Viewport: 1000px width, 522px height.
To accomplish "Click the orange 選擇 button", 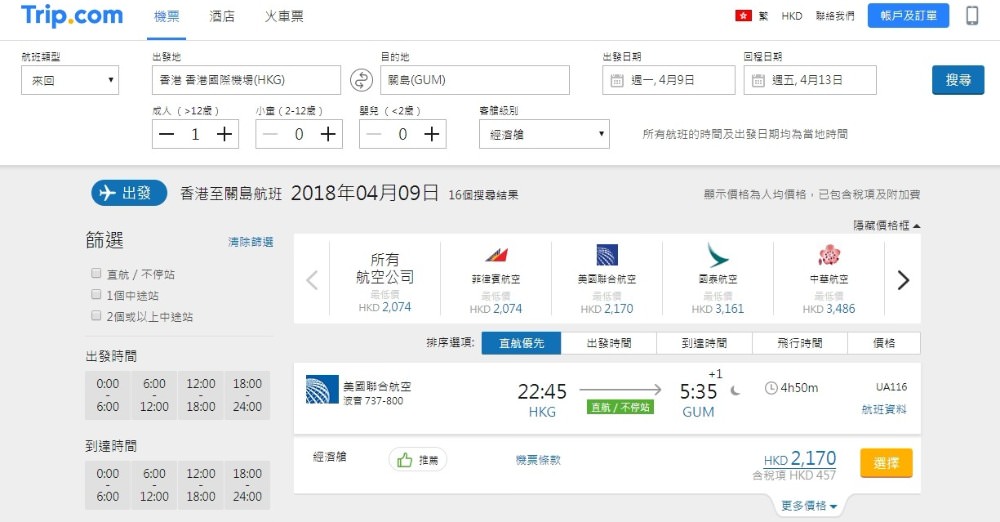I will 886,463.
